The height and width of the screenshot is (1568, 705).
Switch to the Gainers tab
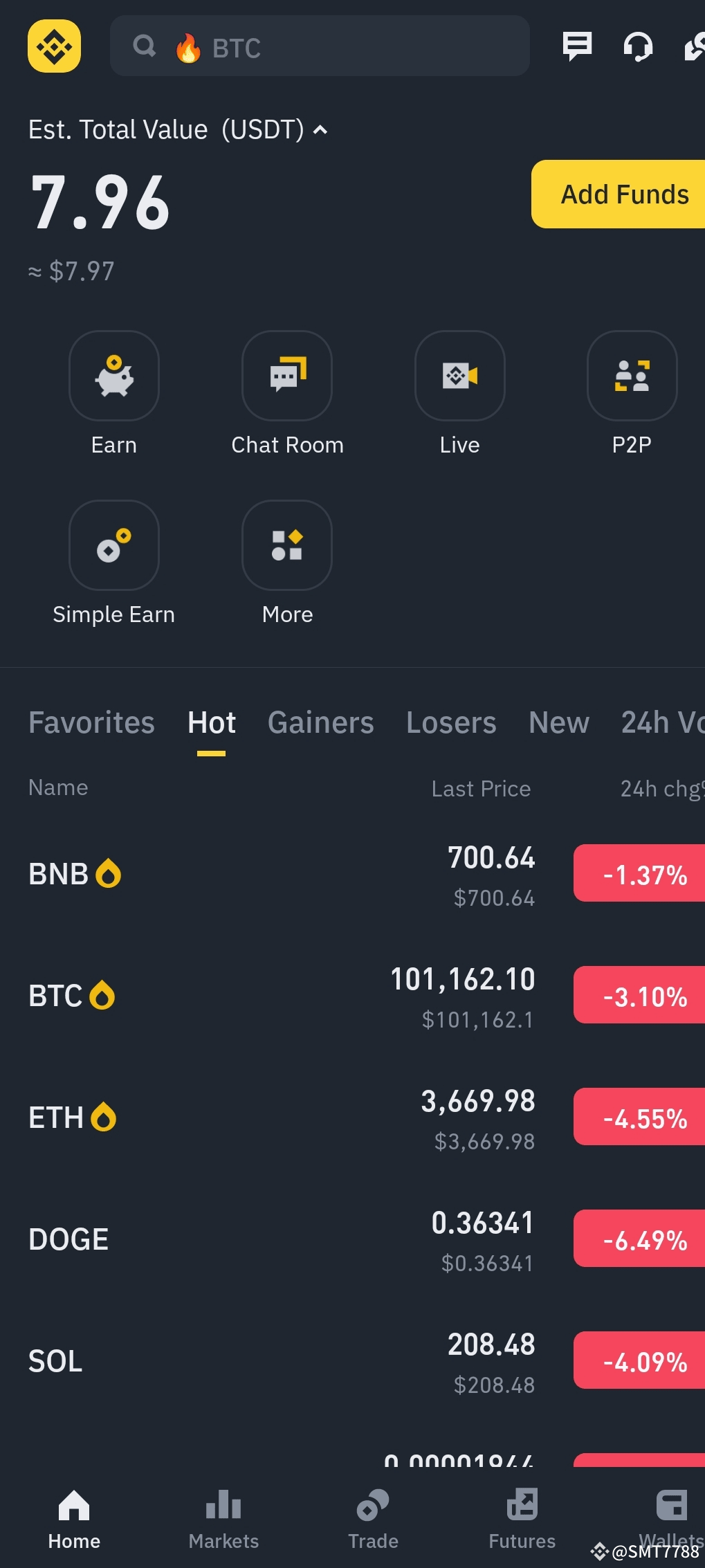(320, 722)
